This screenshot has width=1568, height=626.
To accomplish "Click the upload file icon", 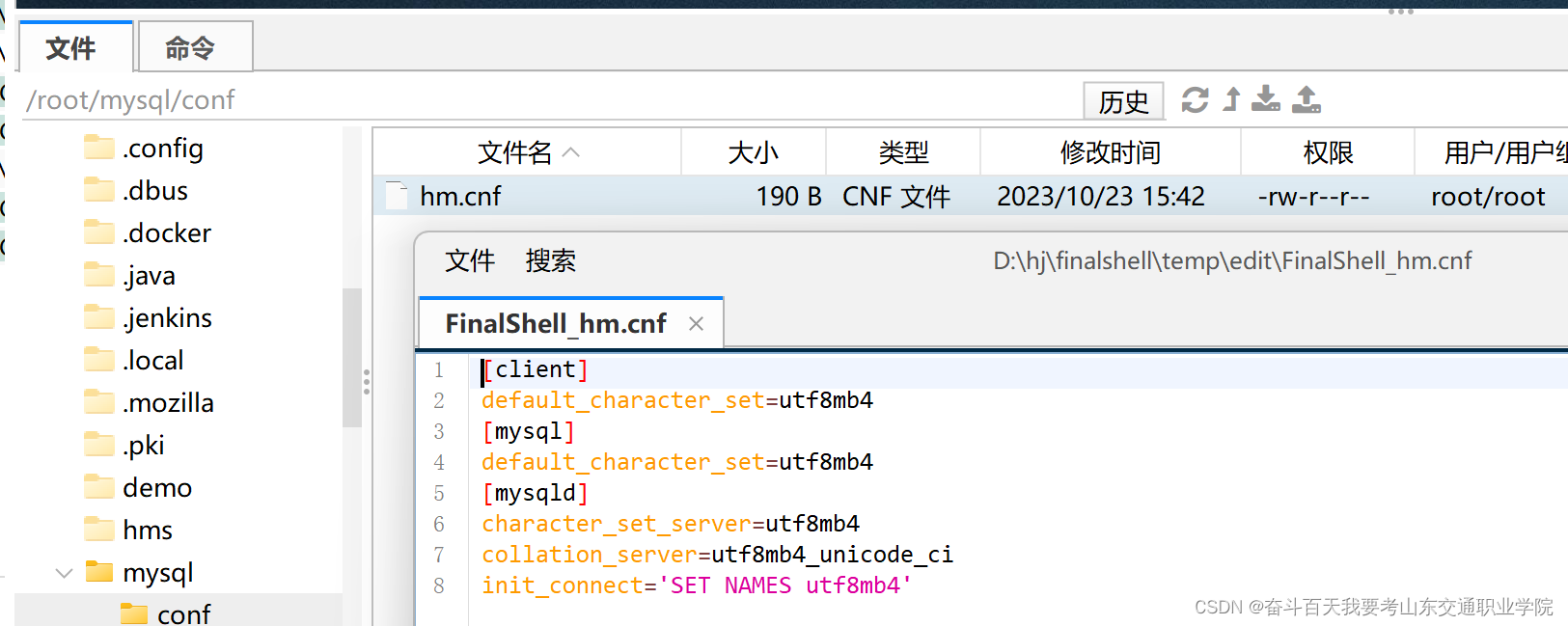I will point(1307,99).
